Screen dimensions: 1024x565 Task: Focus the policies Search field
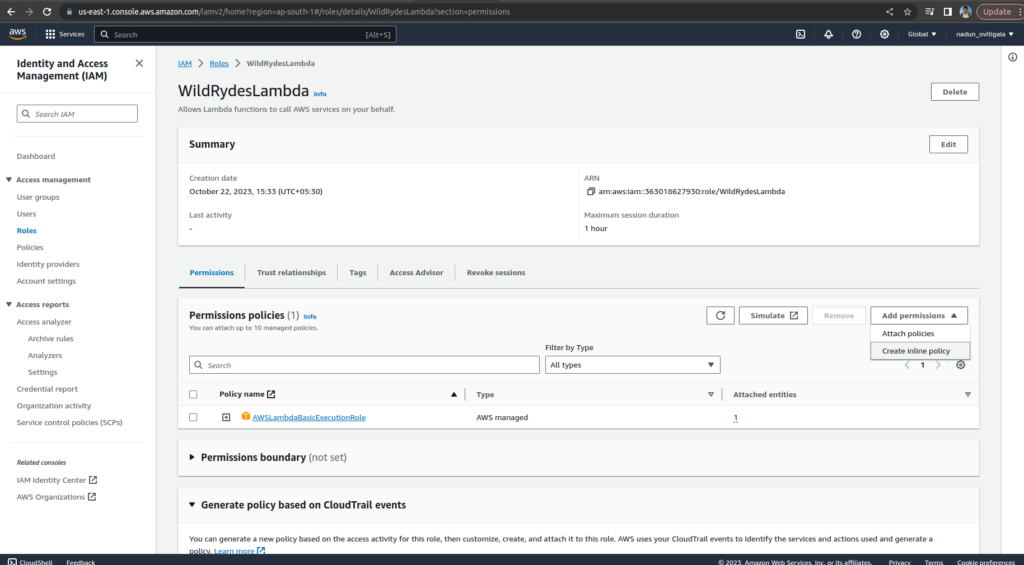(364, 365)
